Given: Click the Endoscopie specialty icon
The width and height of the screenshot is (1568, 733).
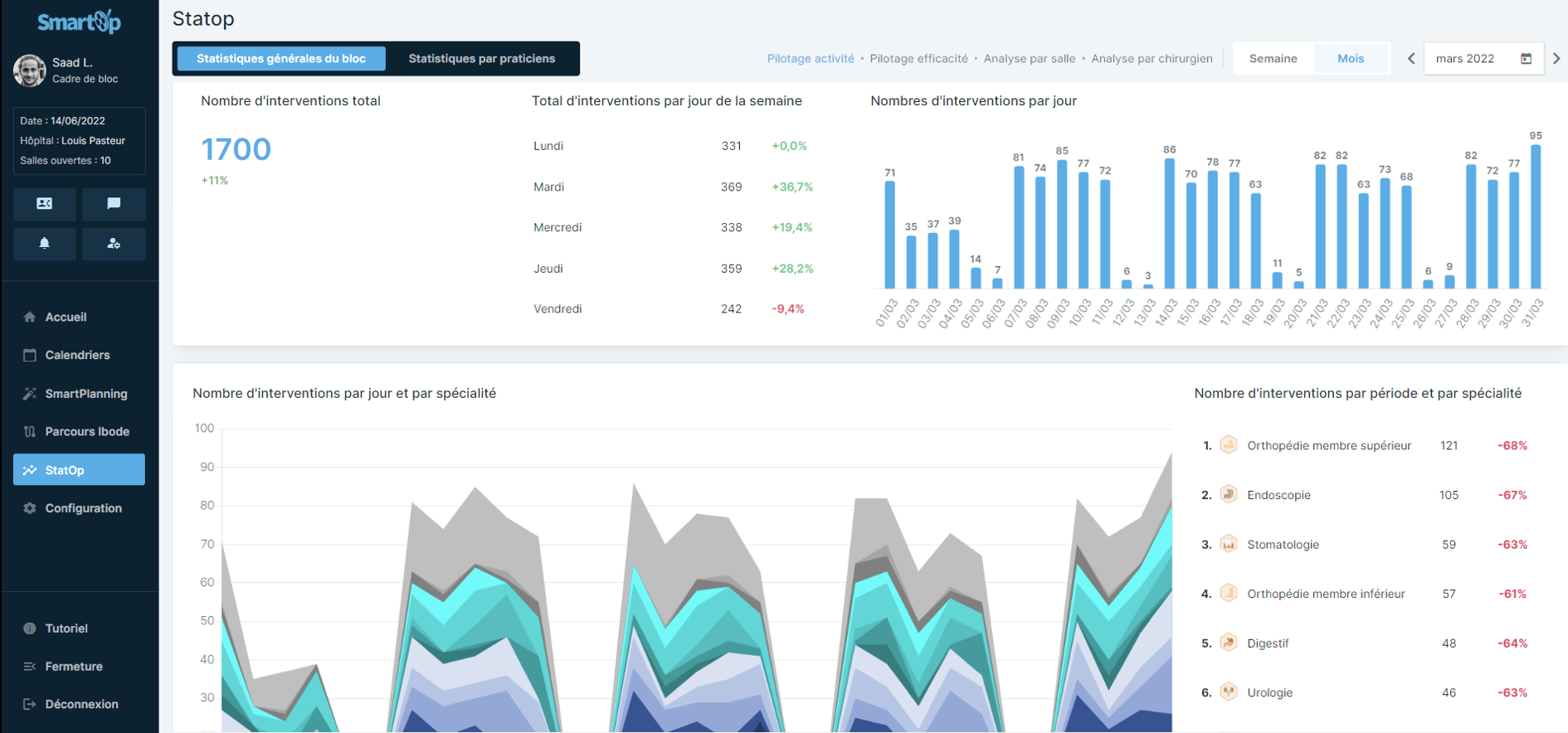Looking at the screenshot, I should (1229, 495).
